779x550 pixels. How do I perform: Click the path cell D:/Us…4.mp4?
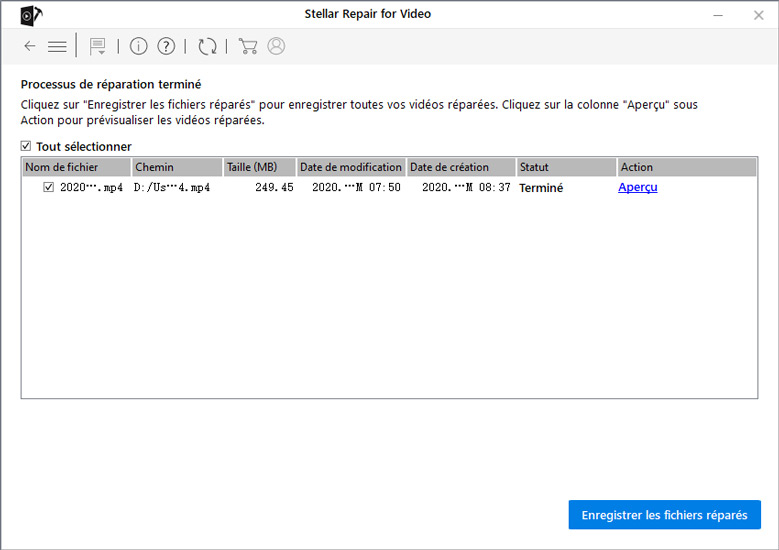pyautogui.click(x=172, y=188)
